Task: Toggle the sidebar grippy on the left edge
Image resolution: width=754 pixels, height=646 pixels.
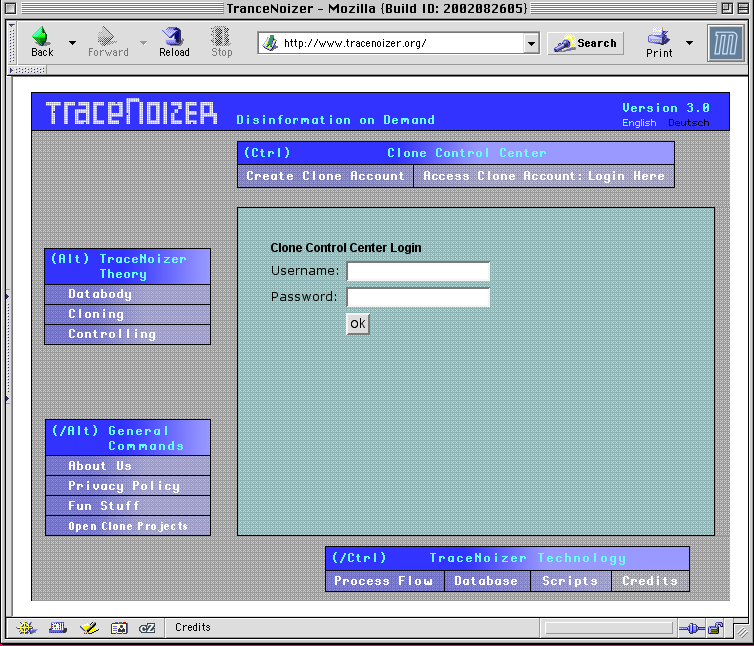Action: coord(8,346)
